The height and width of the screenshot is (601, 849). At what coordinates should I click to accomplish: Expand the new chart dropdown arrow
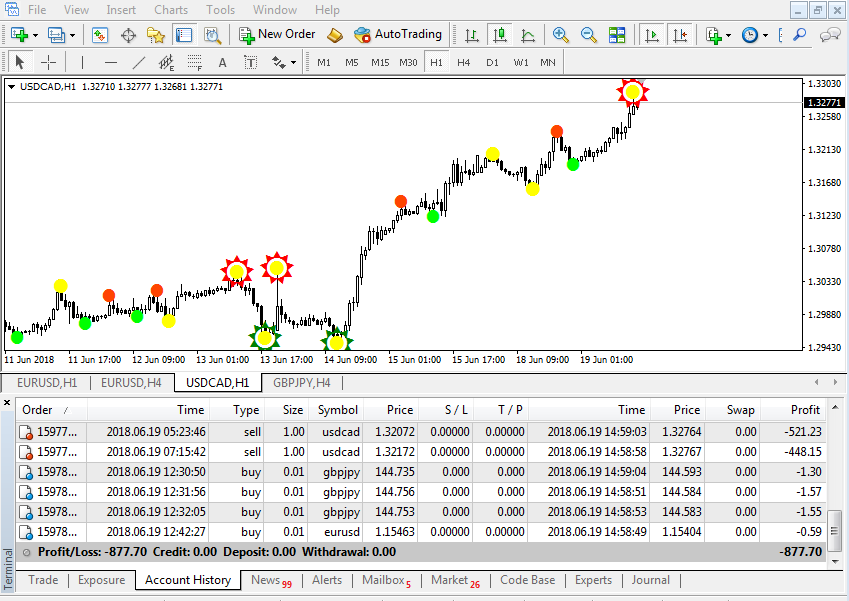(x=35, y=36)
